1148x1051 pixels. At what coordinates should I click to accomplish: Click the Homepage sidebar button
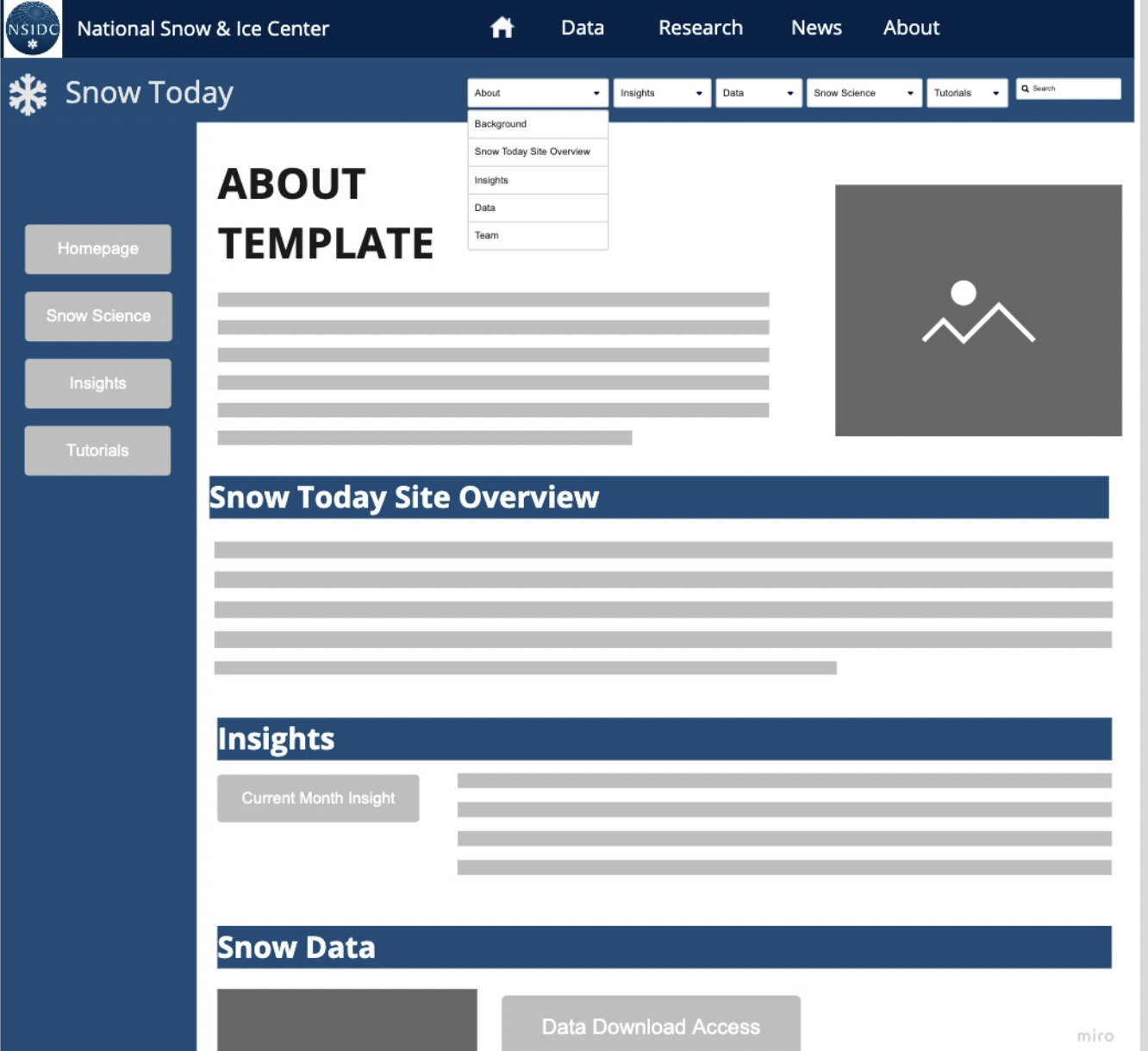pyautogui.click(x=98, y=249)
